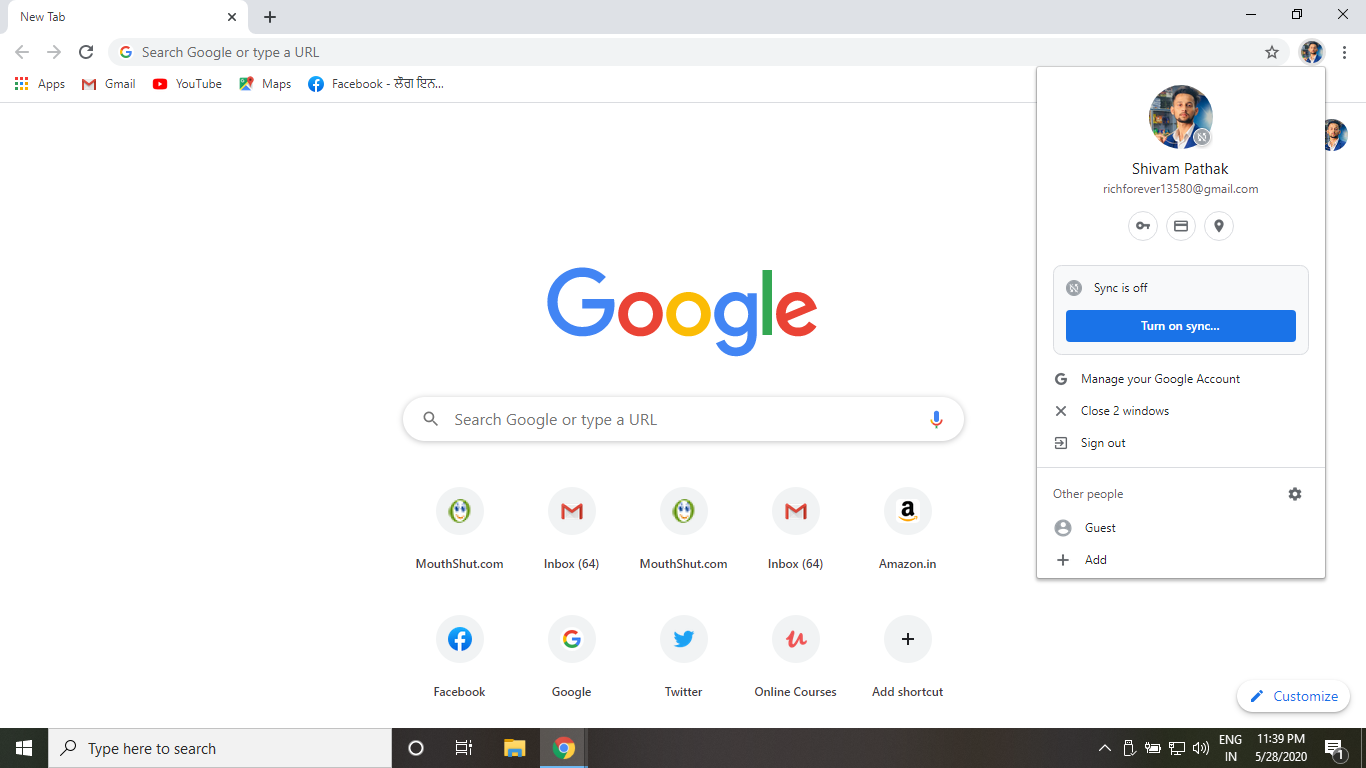The width and height of the screenshot is (1366, 768).
Task: Open volume speaker icon in tray
Action: (1201, 748)
